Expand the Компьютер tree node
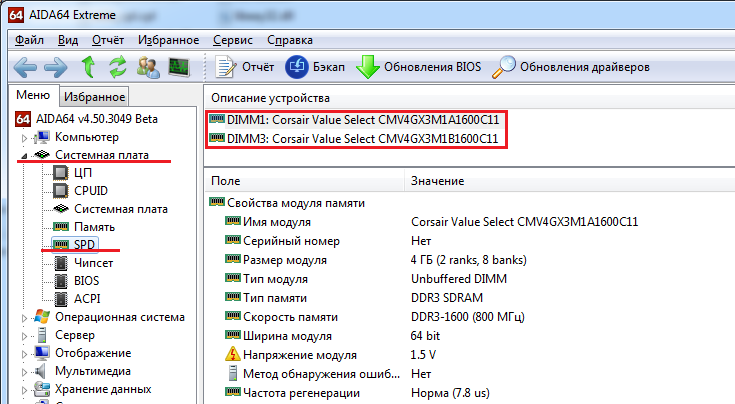 point(24,138)
